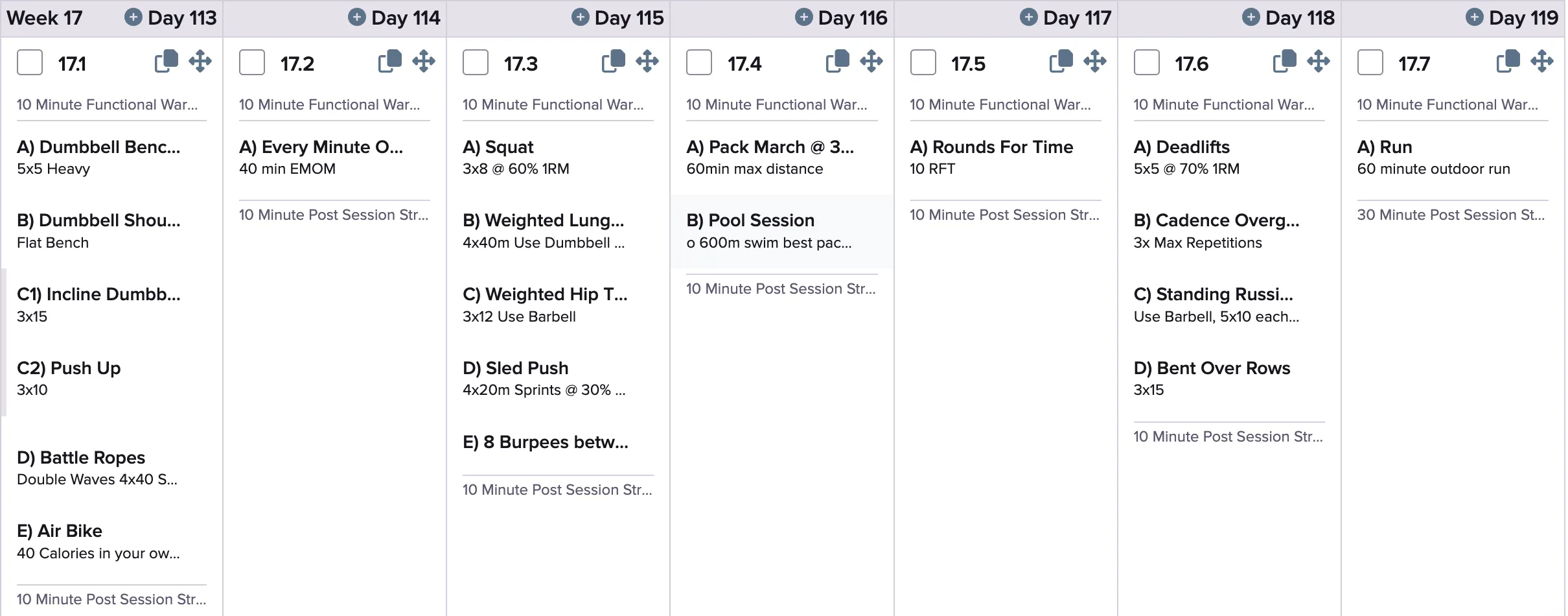
Task: Open the Deadlifts 5x5 exercise entry
Action: click(1229, 158)
